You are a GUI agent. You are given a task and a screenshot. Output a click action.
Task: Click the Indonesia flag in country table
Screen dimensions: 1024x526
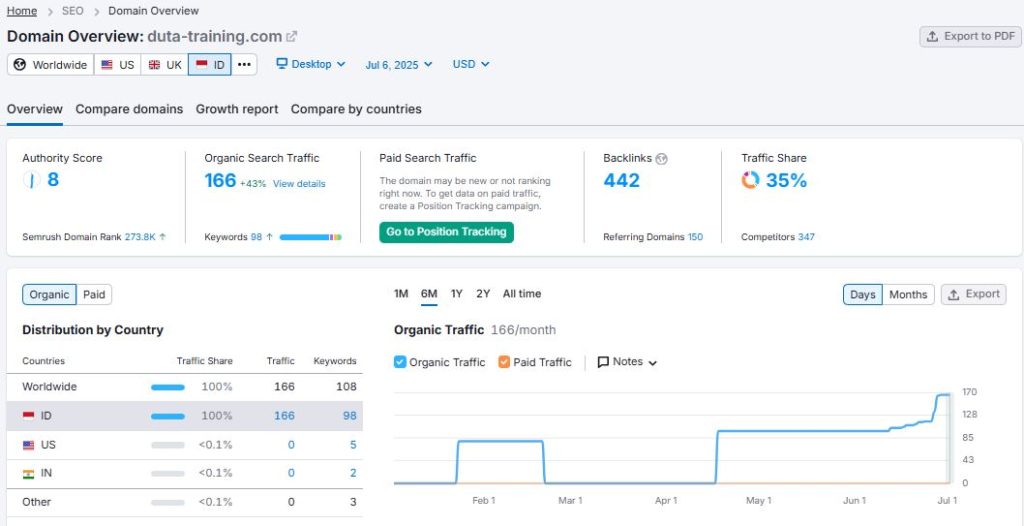29,415
